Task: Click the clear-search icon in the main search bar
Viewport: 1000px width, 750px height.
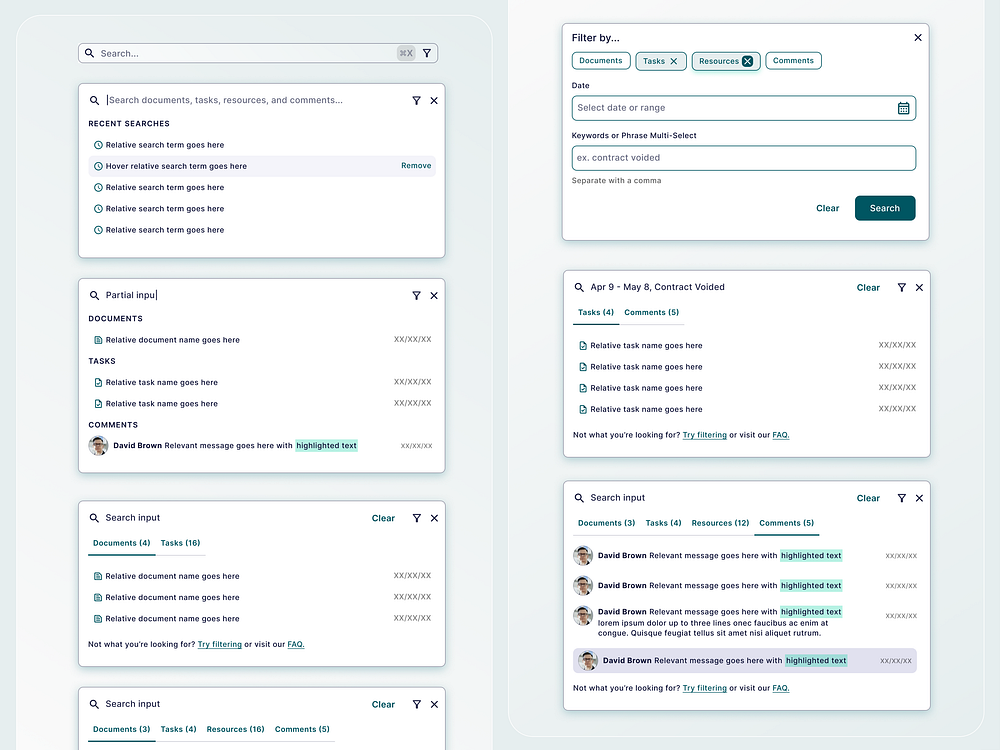Action: tap(406, 53)
